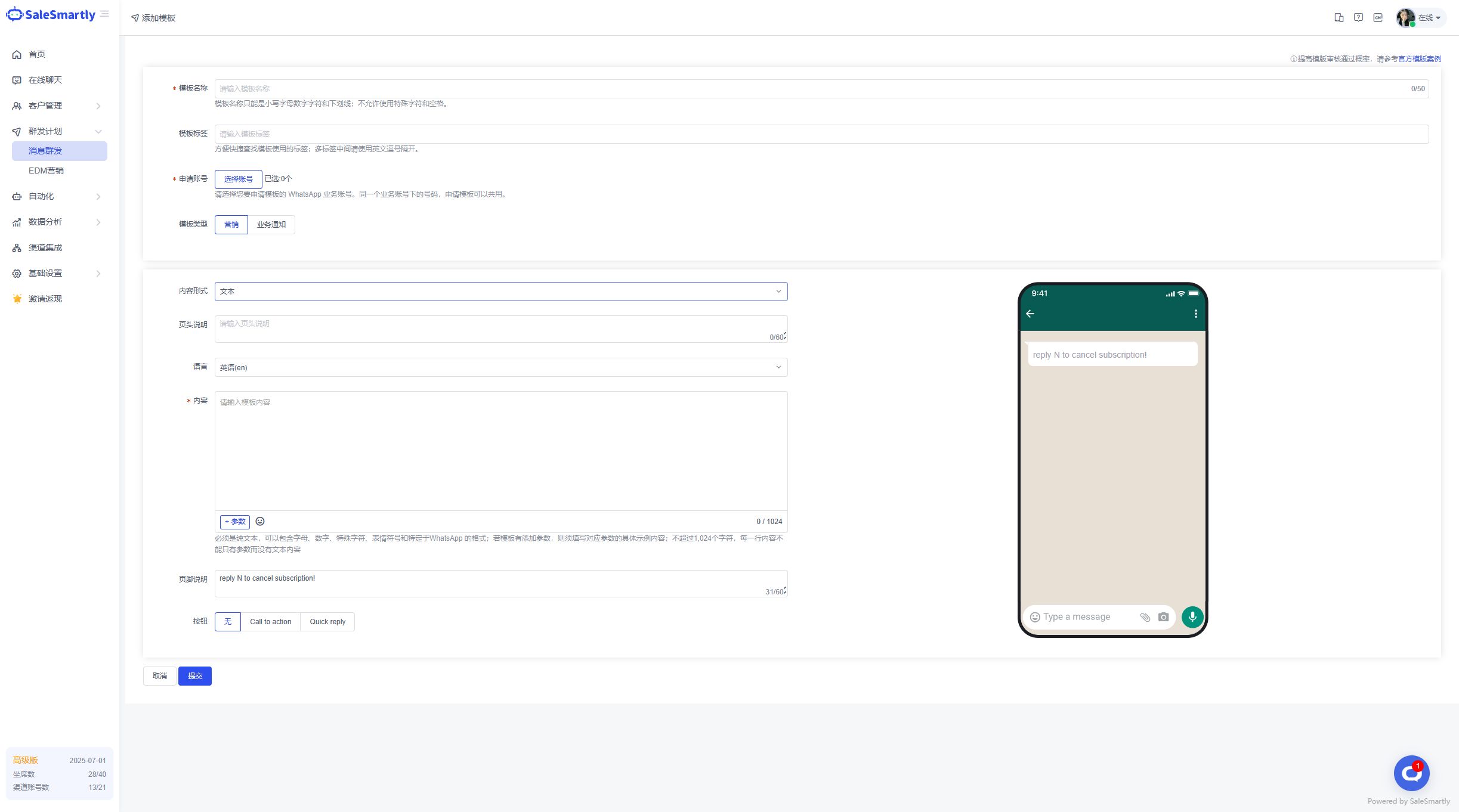The image size is (1459, 812).
Task: Click the device switch icon in top bar
Action: [1339, 18]
